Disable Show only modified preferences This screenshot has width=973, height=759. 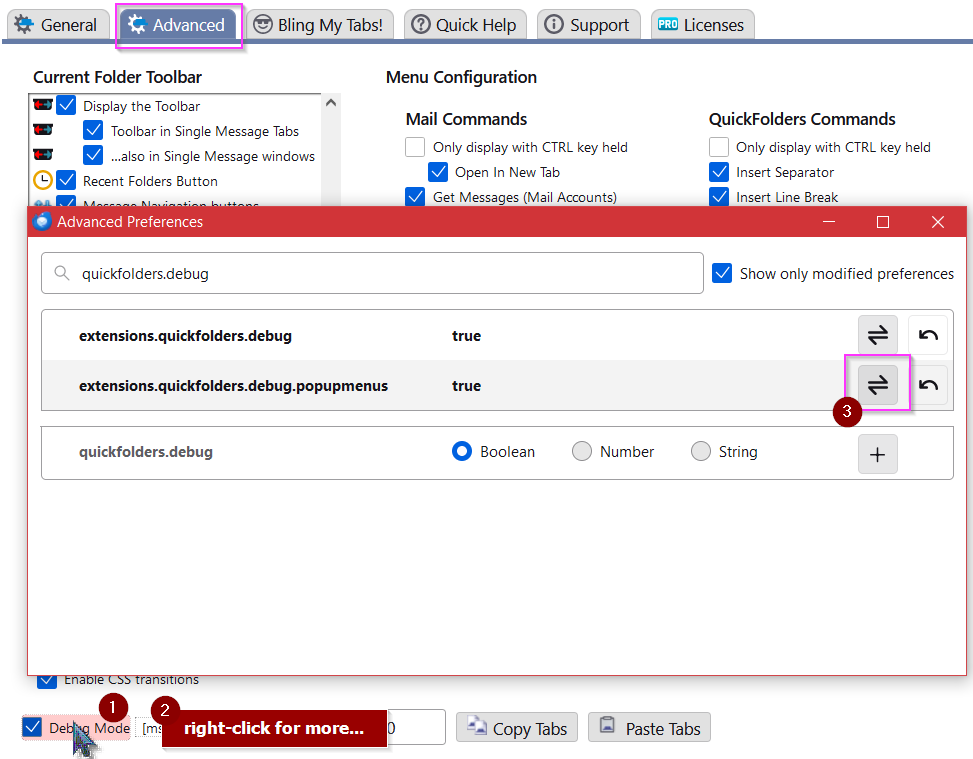(x=722, y=272)
